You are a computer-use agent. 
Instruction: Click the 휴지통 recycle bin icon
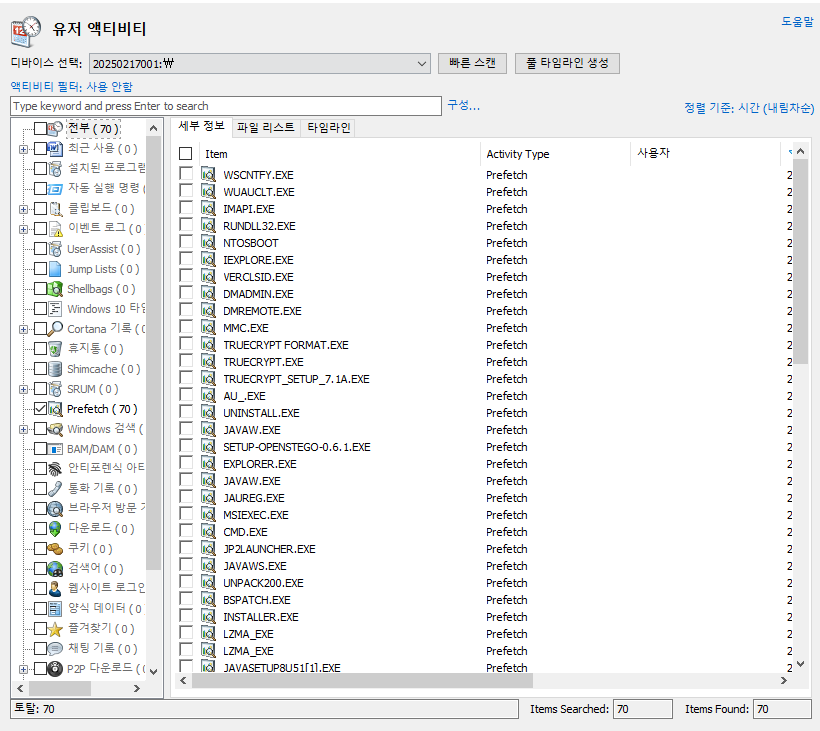[x=55, y=349]
